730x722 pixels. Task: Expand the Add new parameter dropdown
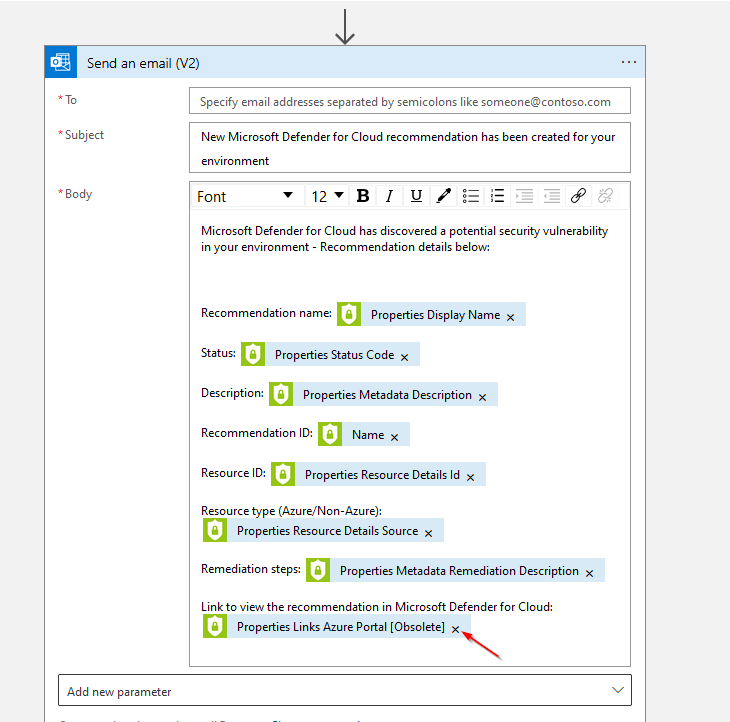345,691
